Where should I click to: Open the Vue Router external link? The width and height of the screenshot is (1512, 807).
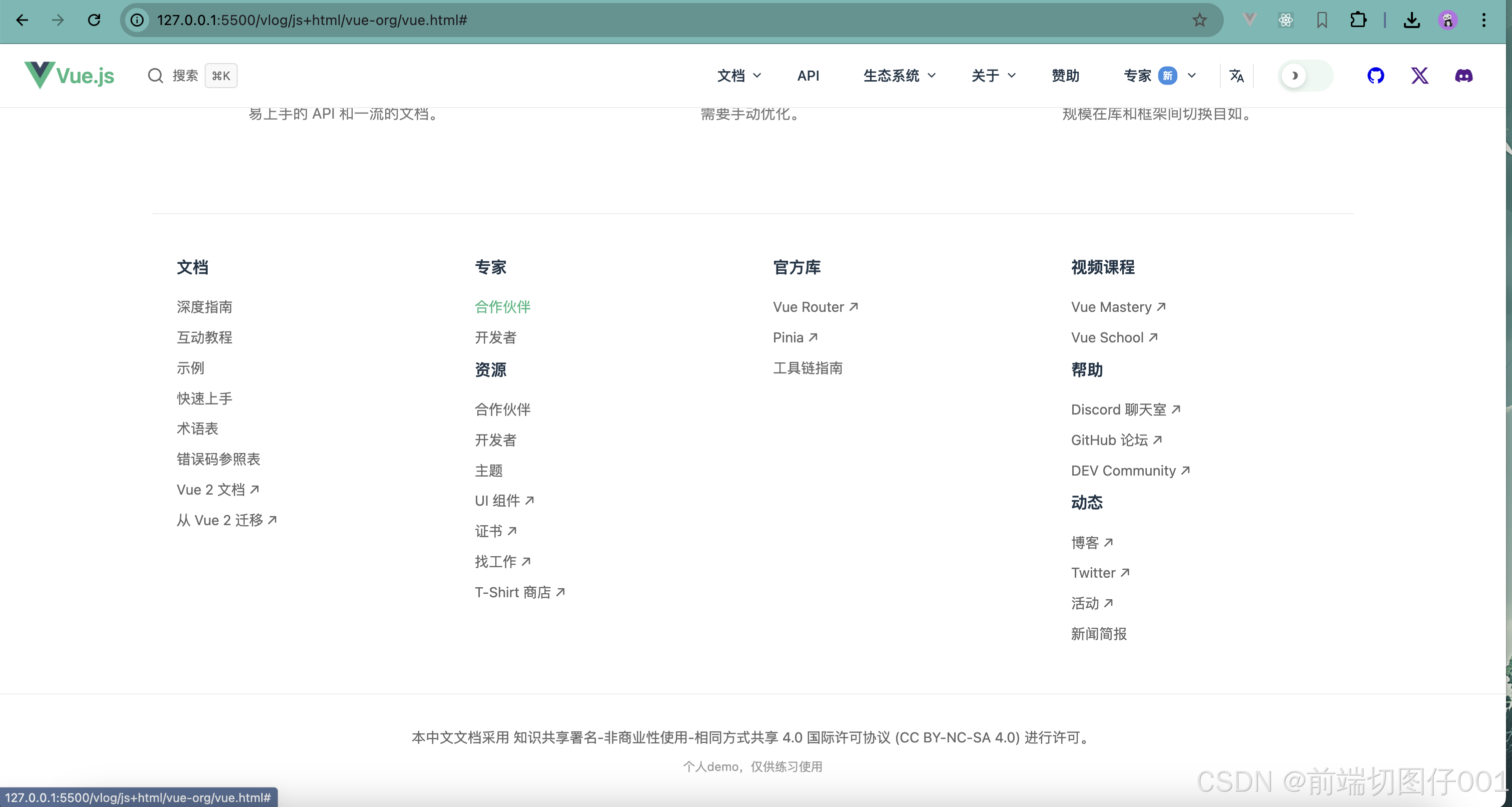point(815,306)
